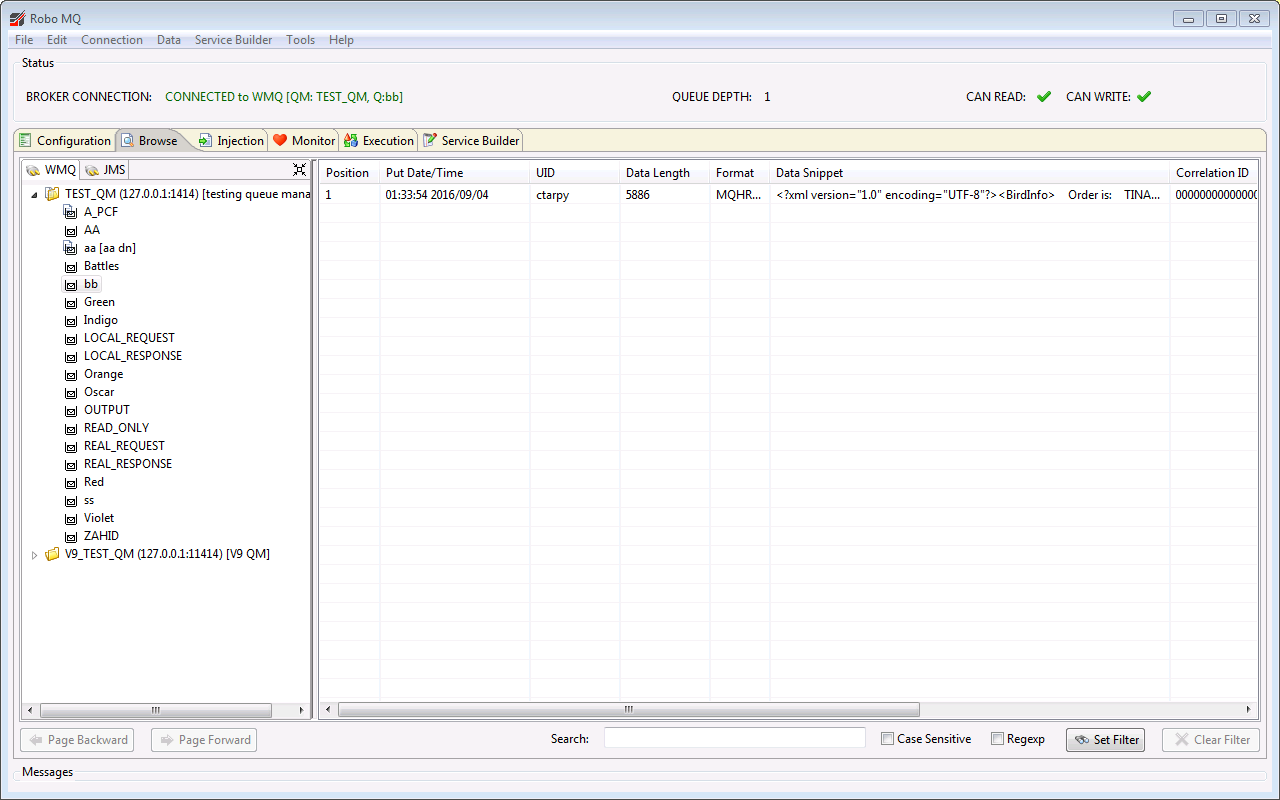Viewport: 1280px width, 800px height.
Task: Open the Connection menu
Action: [111, 40]
